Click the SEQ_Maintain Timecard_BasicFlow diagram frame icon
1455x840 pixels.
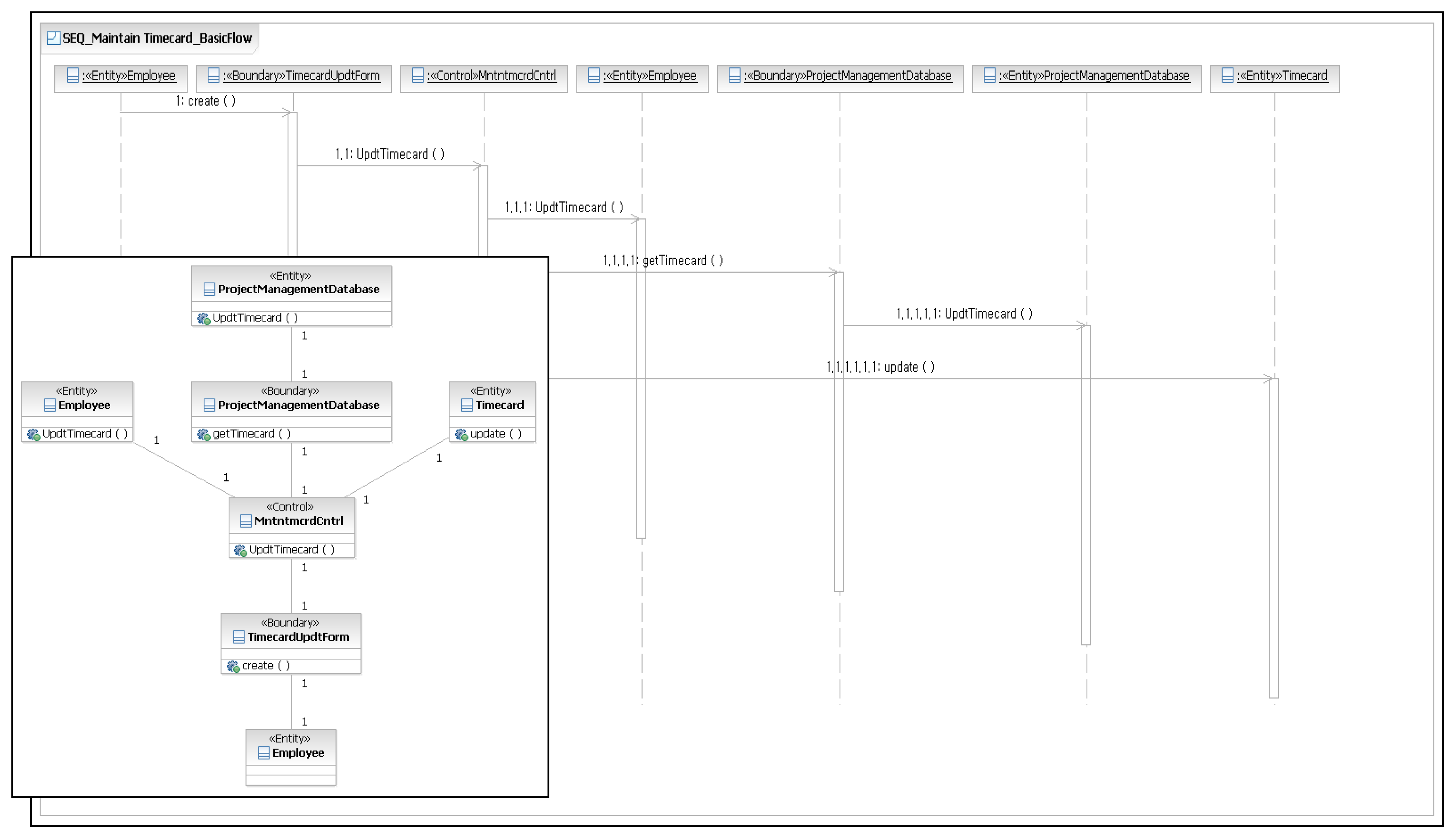coord(53,38)
